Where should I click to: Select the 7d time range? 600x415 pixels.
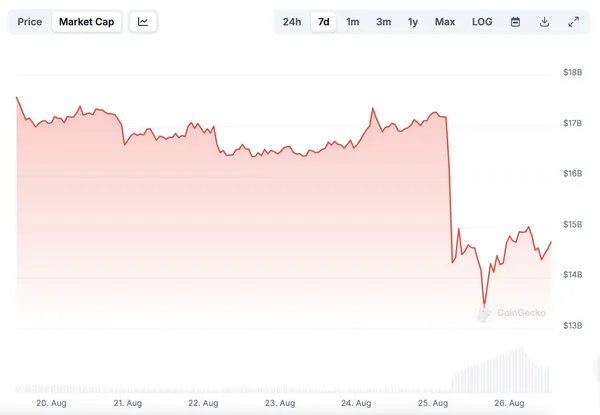(323, 21)
